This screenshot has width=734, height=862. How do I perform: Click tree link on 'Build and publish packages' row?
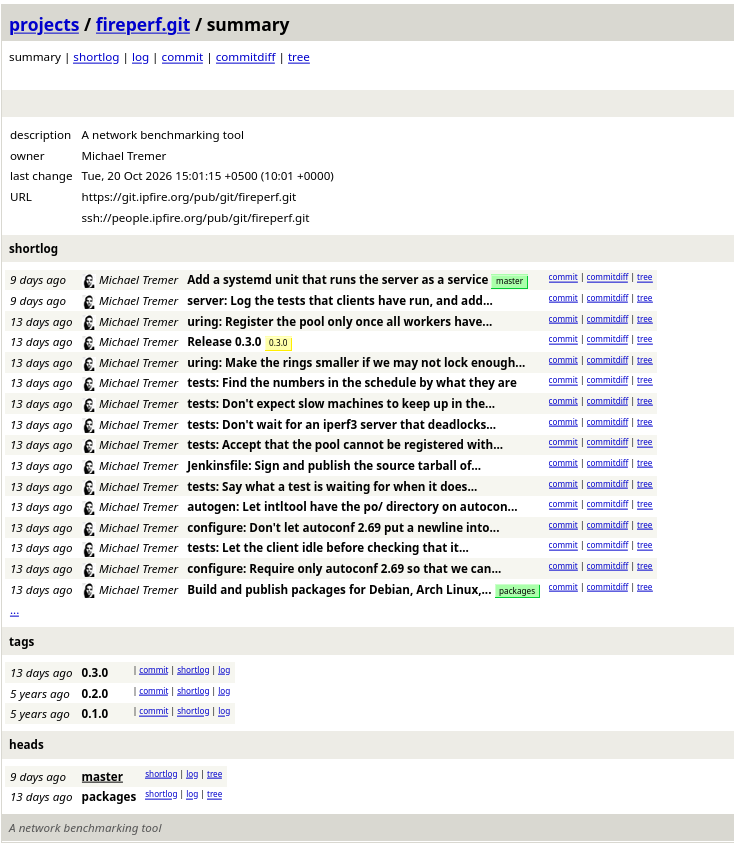click(644, 588)
